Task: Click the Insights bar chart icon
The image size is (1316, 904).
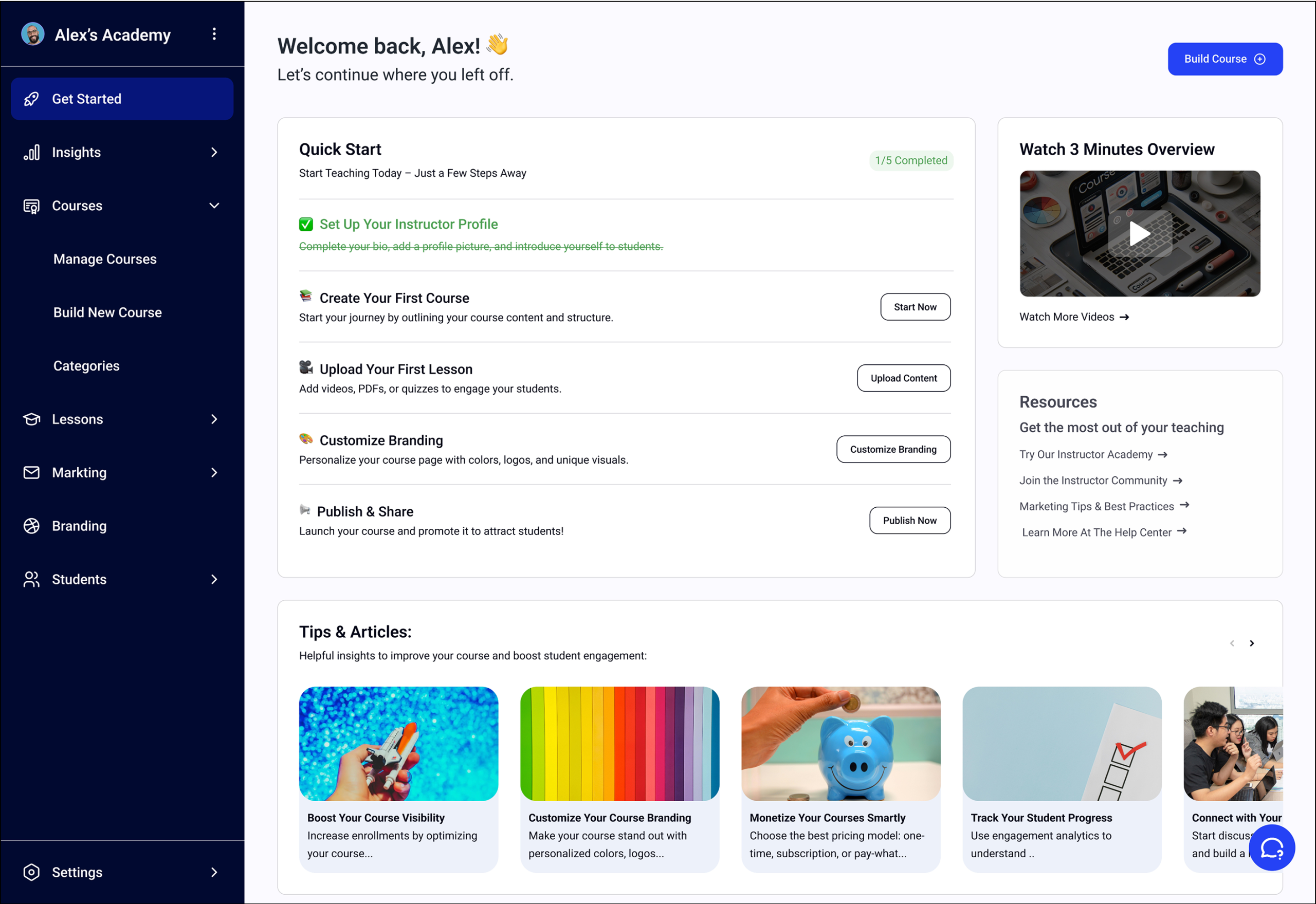Action: 32,152
